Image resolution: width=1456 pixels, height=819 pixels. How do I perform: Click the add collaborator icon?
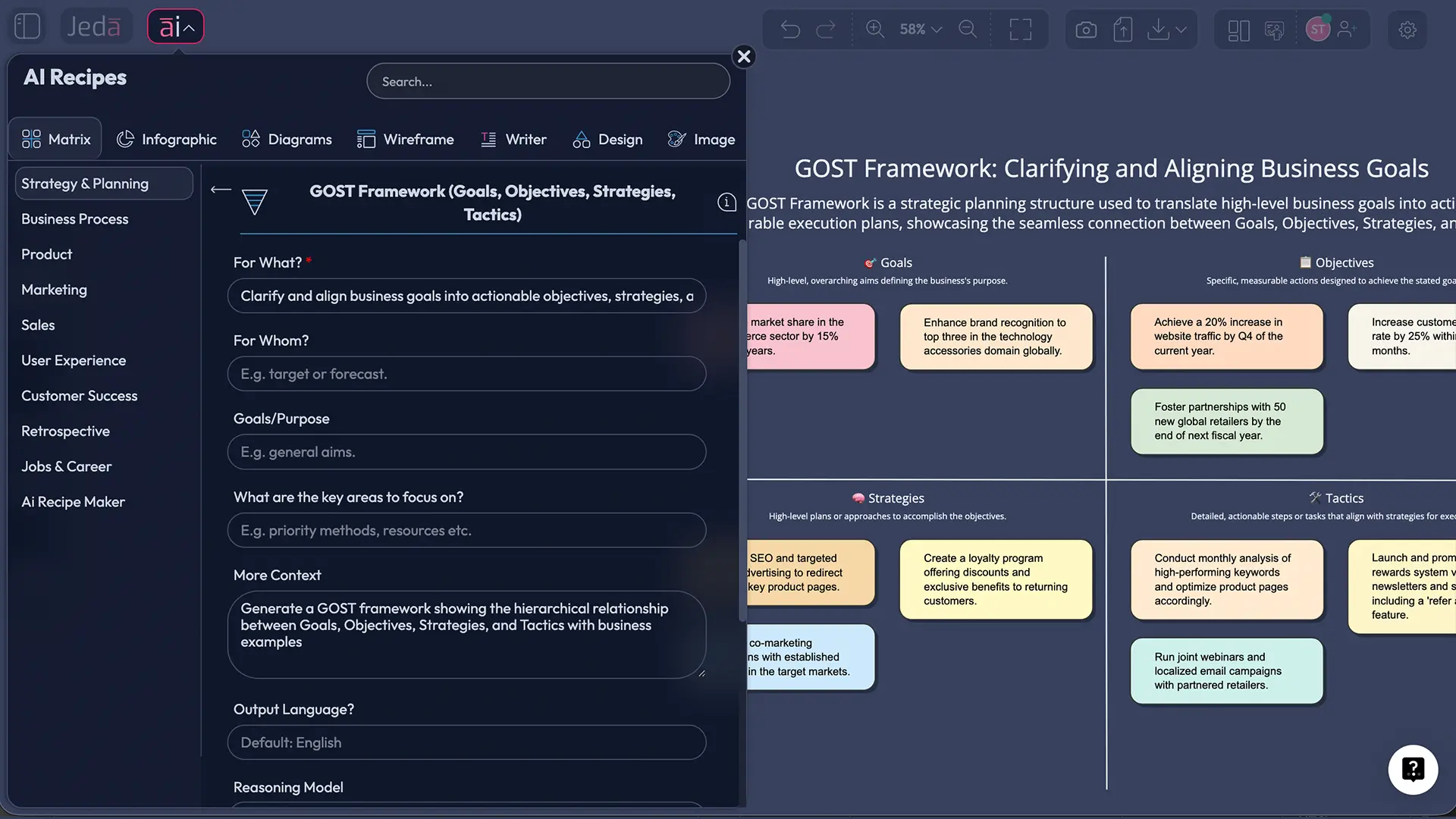[1348, 29]
